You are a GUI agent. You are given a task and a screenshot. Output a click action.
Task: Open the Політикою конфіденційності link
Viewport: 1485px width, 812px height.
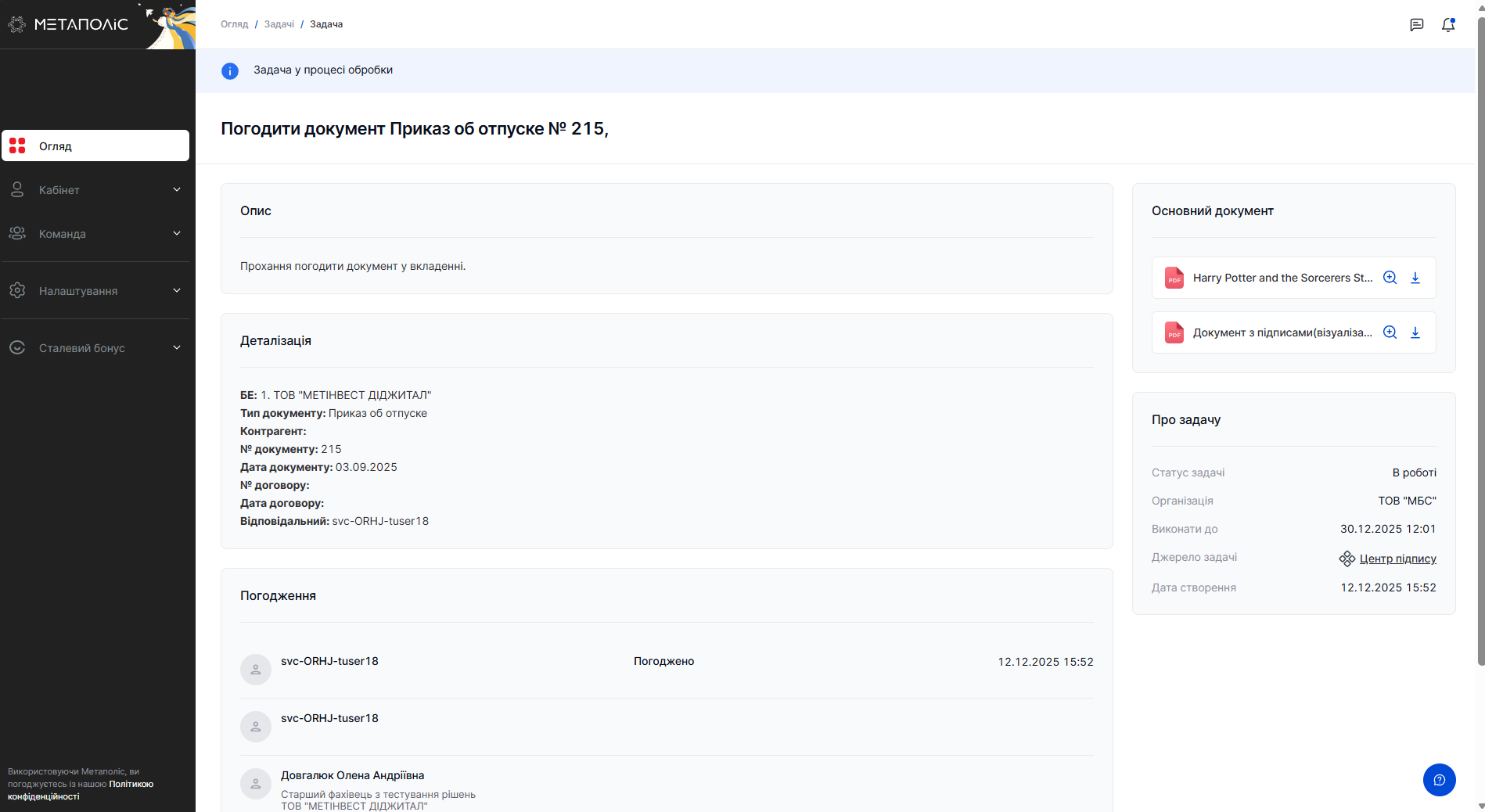click(x=78, y=790)
